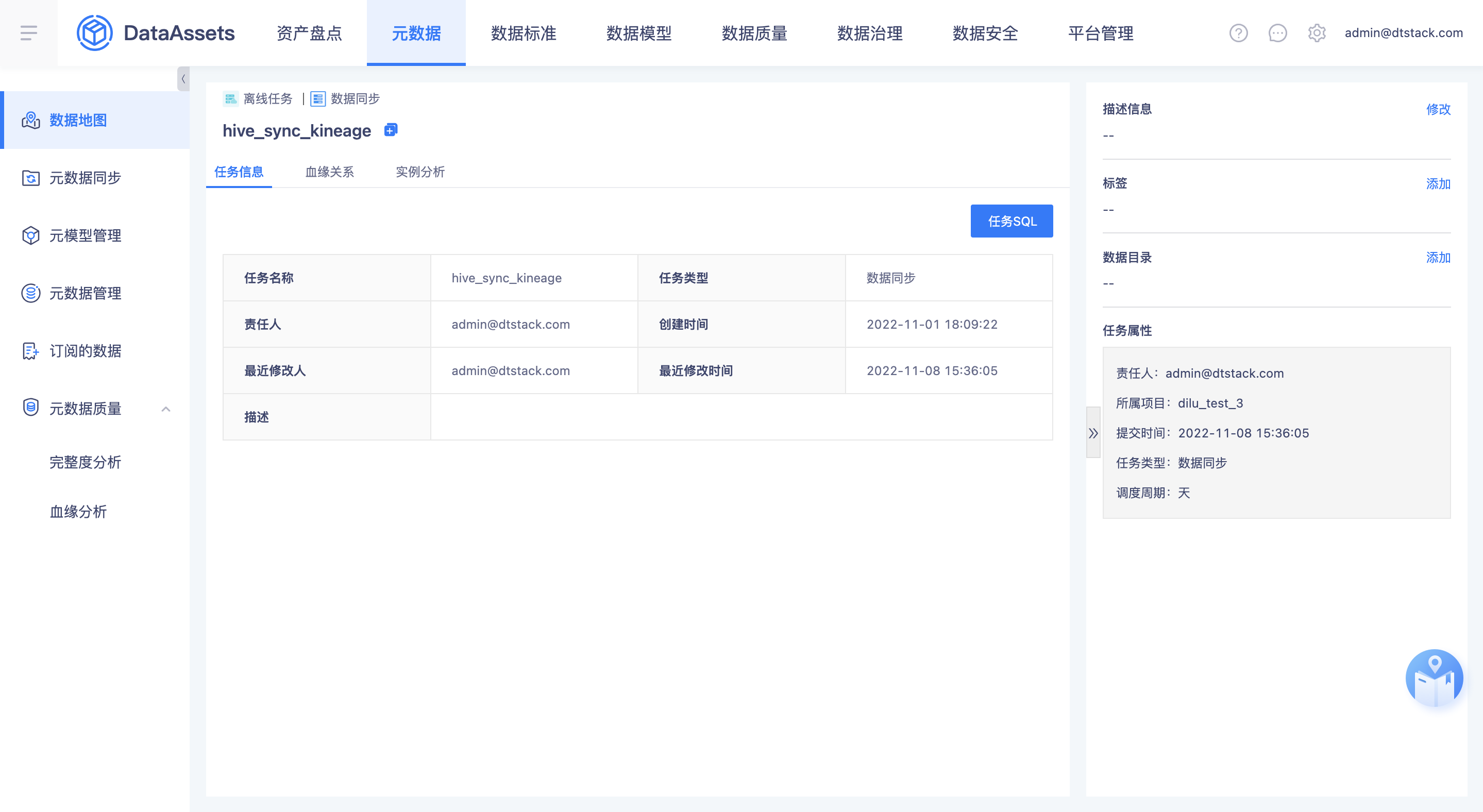Click the 离线任务 breadcrumb text
1483x812 pixels.
point(268,99)
